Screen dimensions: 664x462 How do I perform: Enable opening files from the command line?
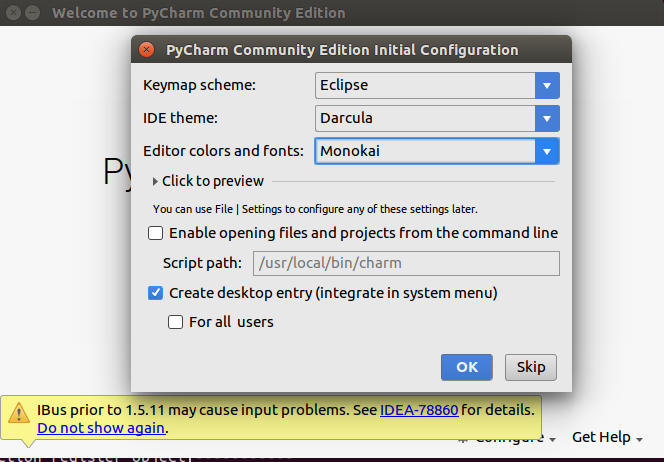(x=155, y=233)
